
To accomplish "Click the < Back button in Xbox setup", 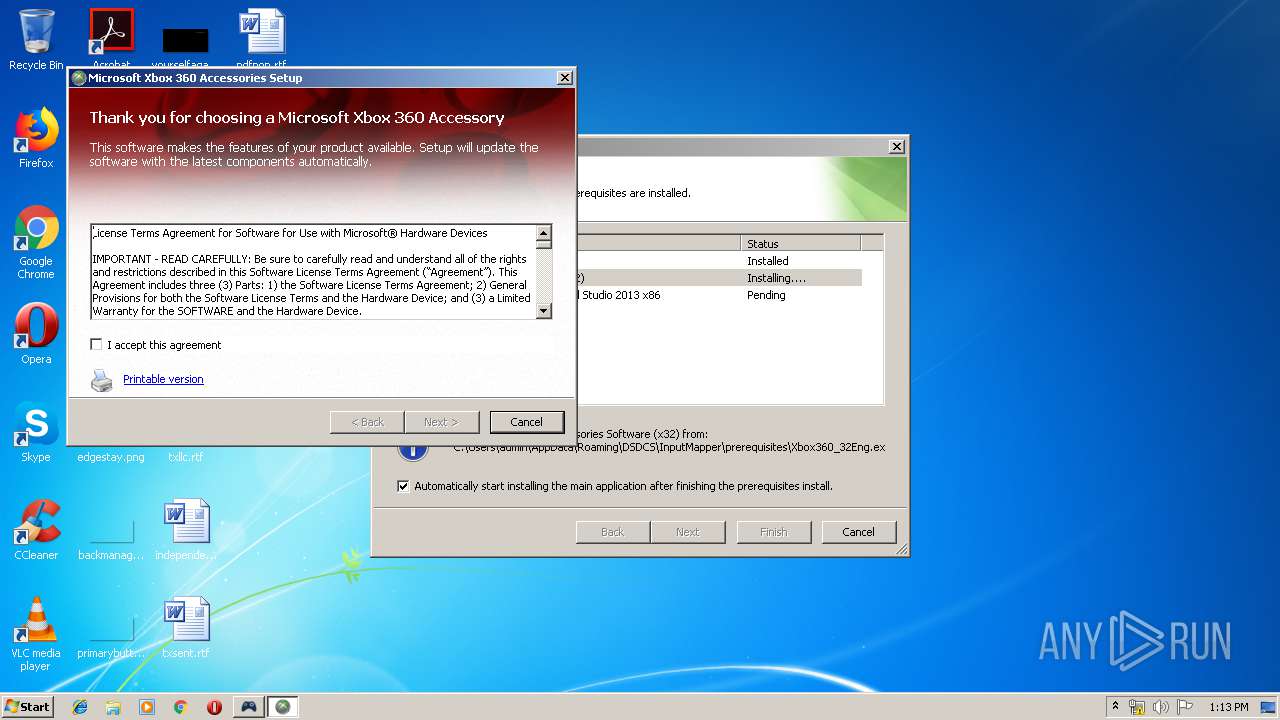I will (367, 422).
